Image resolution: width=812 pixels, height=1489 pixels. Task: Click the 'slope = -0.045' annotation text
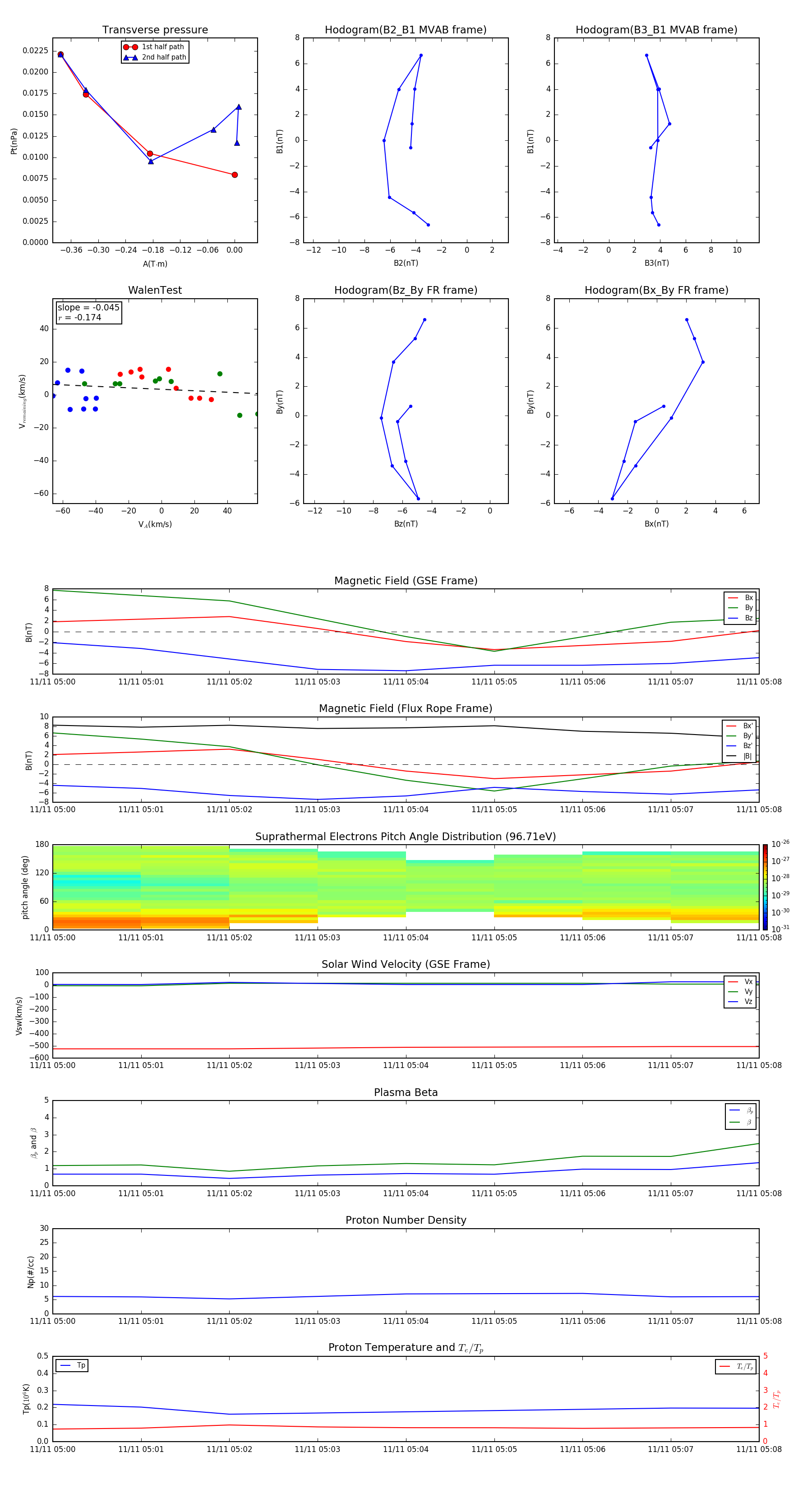88,308
